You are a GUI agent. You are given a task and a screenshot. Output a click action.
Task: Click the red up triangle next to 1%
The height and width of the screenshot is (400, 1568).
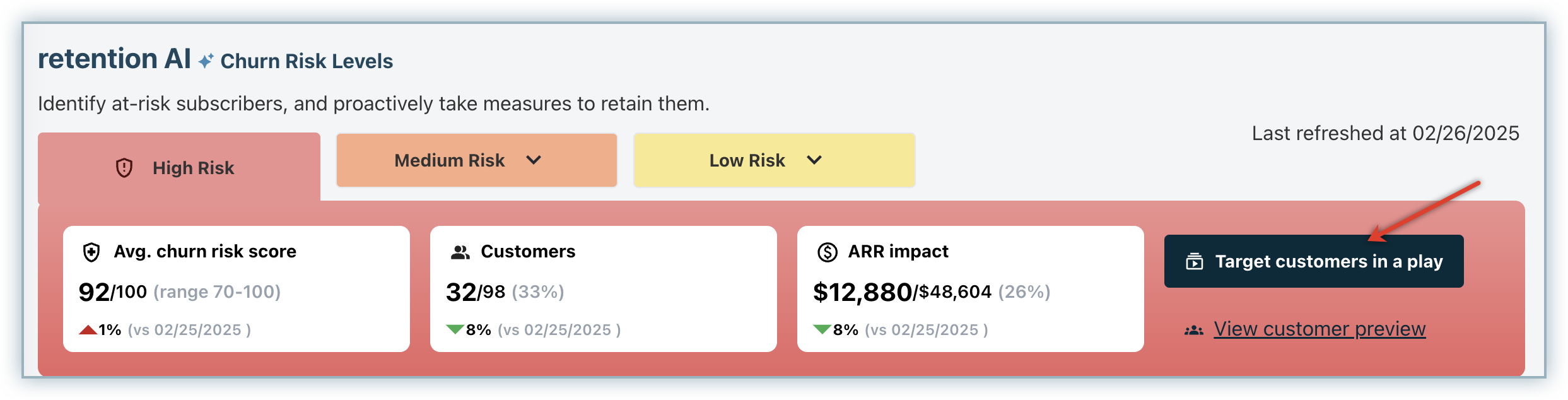click(88, 329)
